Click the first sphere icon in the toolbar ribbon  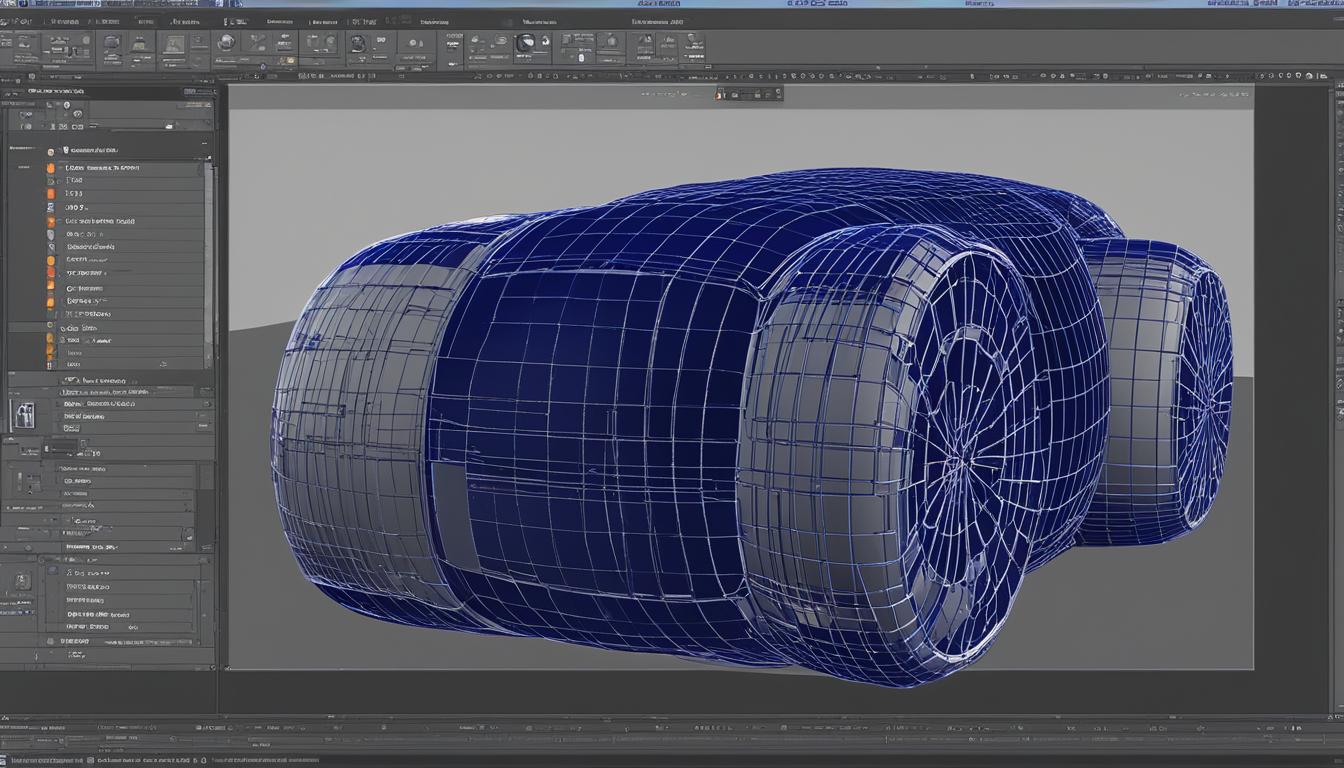[227, 43]
